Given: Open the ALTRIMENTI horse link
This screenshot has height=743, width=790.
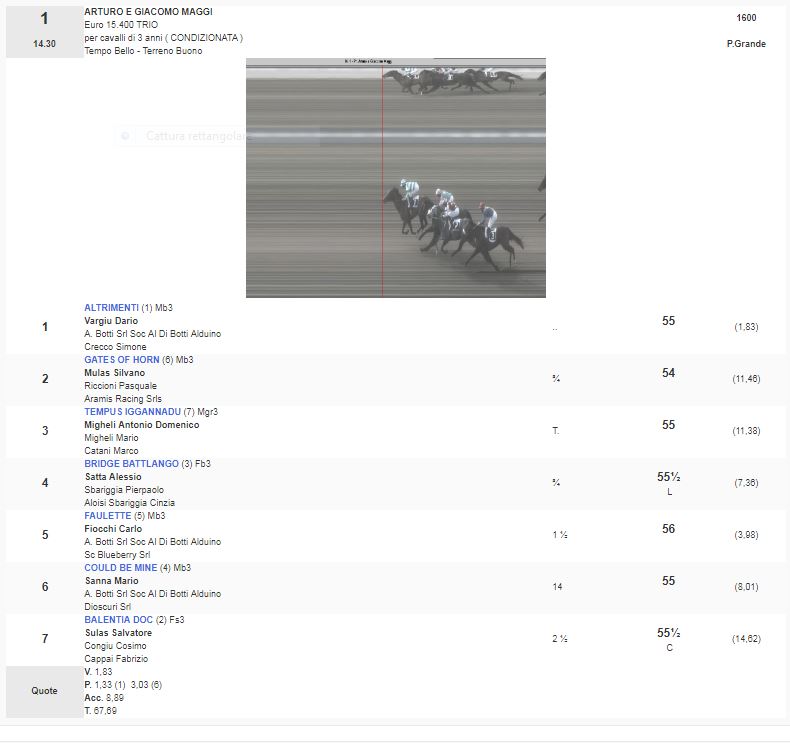Looking at the screenshot, I should [x=112, y=308].
